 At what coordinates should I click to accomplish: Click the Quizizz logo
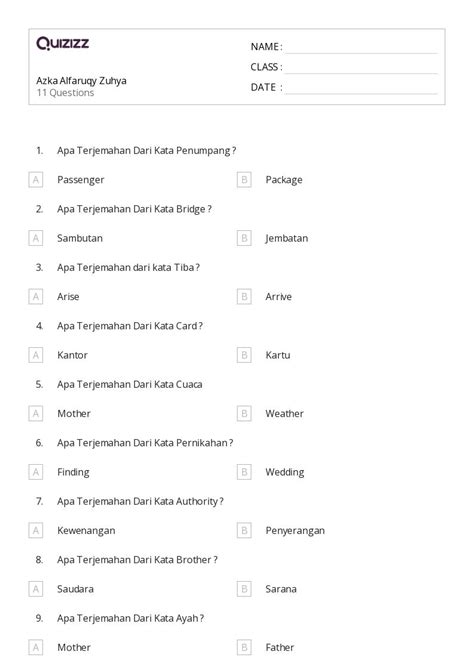(x=62, y=43)
